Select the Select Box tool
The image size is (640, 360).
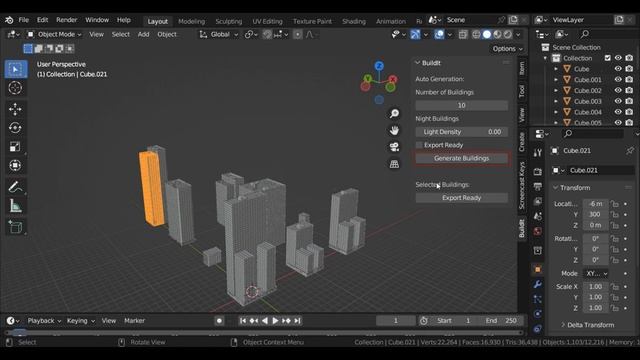click(x=16, y=69)
